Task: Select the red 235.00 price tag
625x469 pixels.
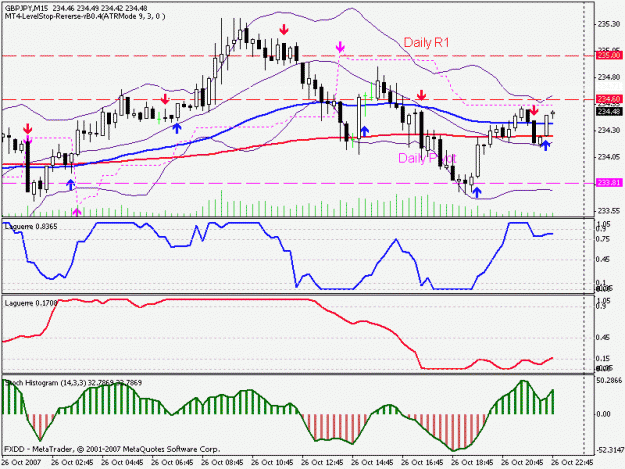Action: [609, 55]
